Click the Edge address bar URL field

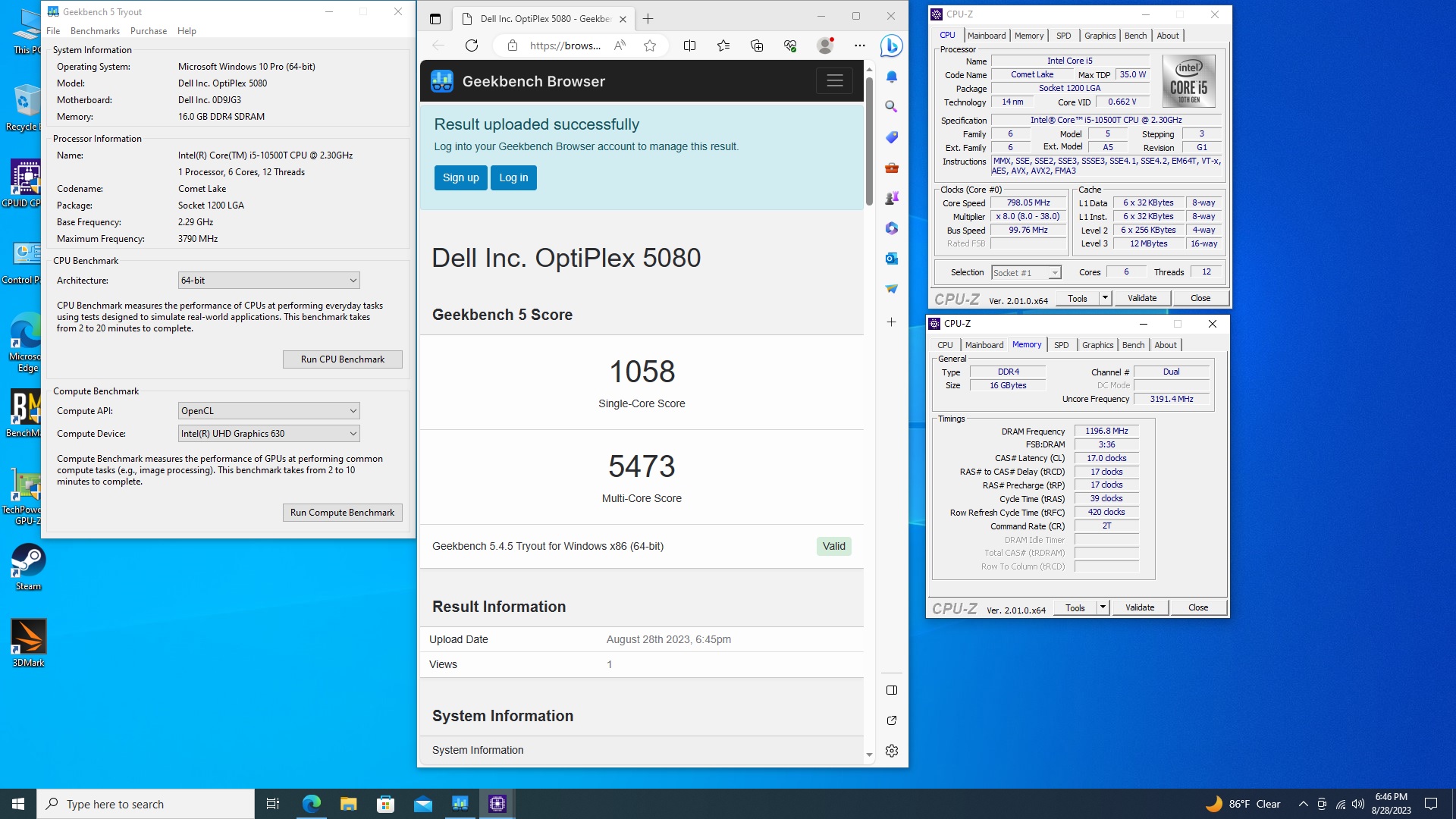[x=565, y=45]
